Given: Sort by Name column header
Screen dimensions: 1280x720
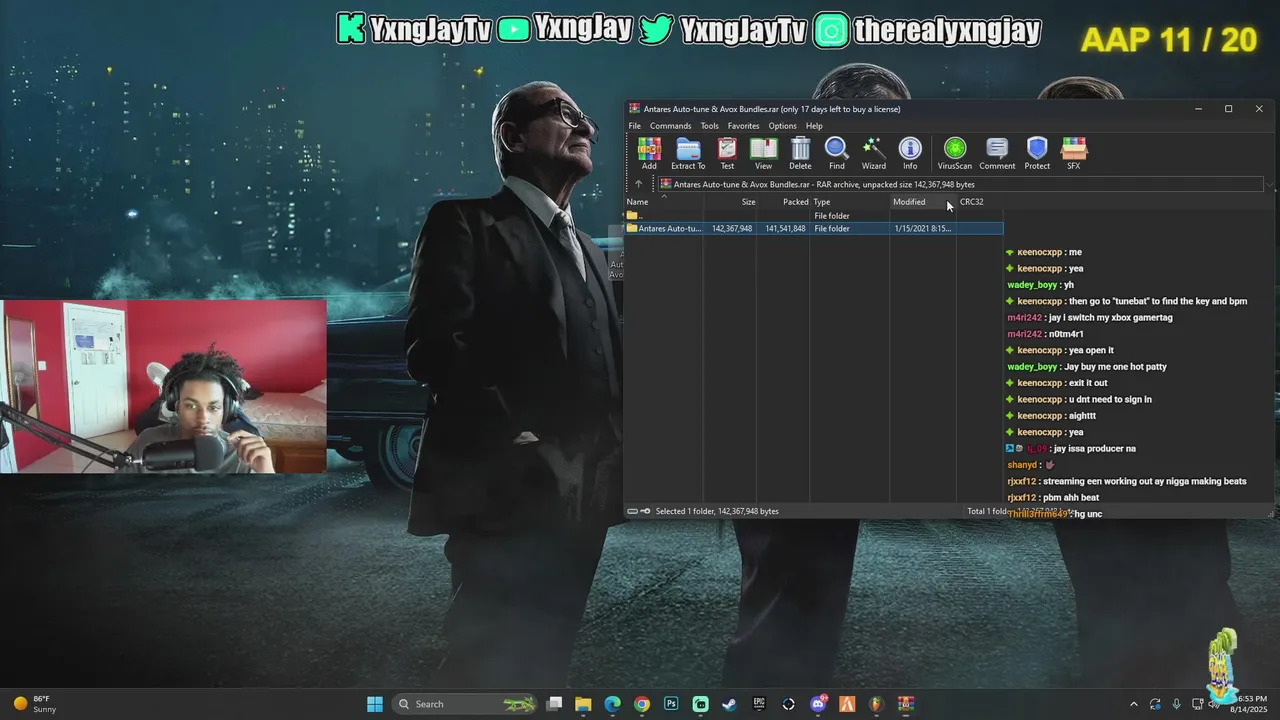Looking at the screenshot, I should 664,202.
